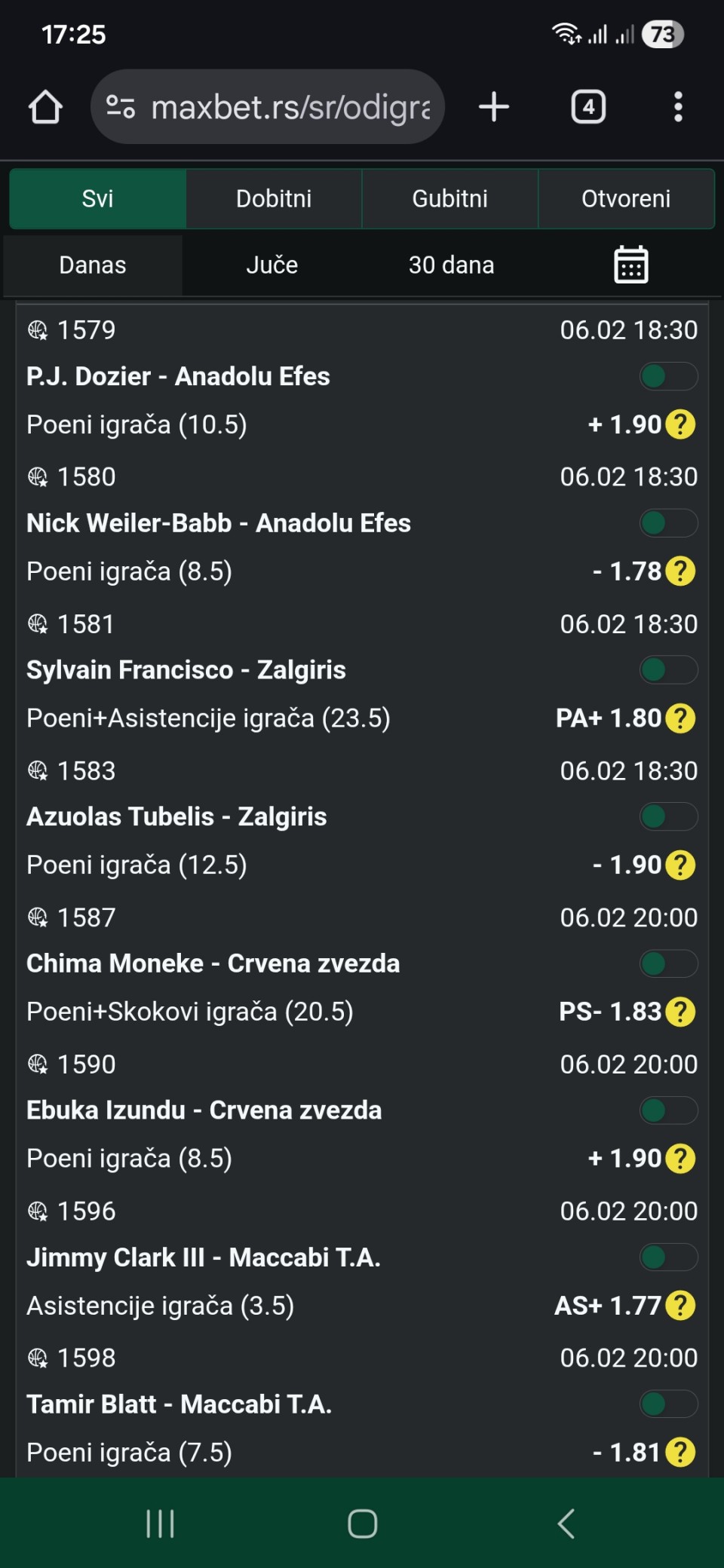Screen dimensions: 724x1568
Task: Toggle the switch for Tamir Blatt bet
Action: (668, 1404)
